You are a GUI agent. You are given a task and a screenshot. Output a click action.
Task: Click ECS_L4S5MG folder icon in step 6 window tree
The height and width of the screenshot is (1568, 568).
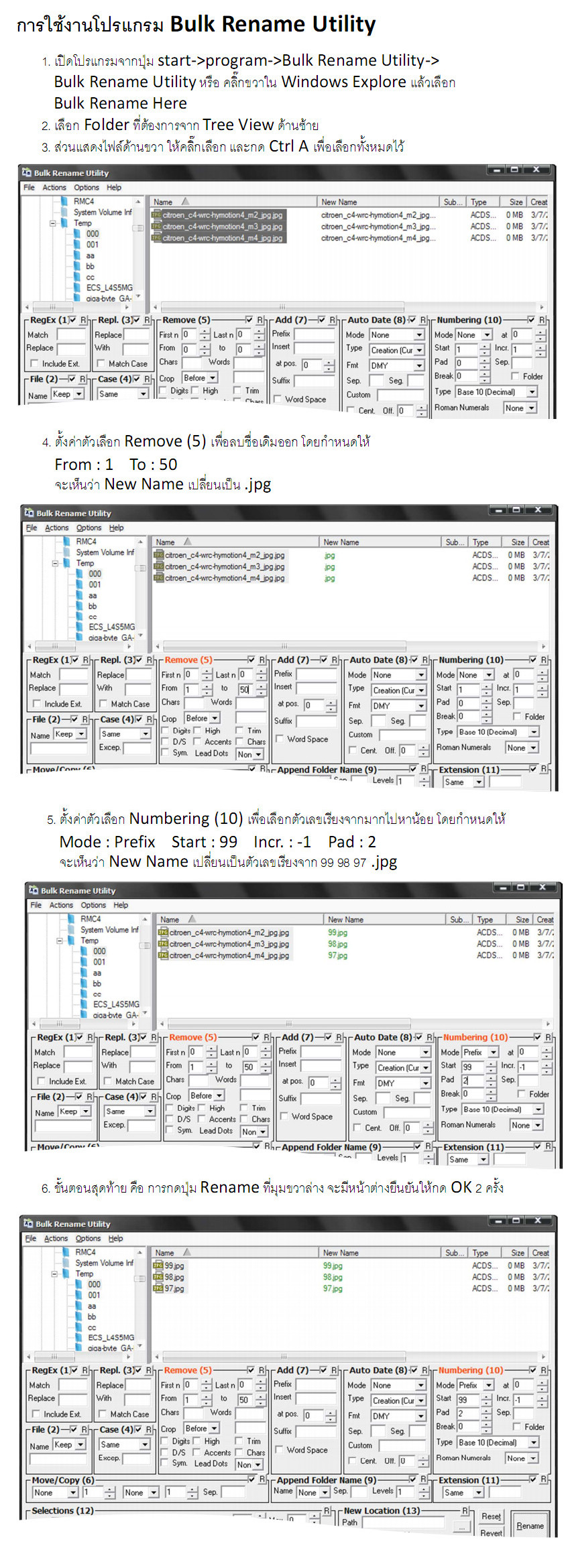point(79,1337)
